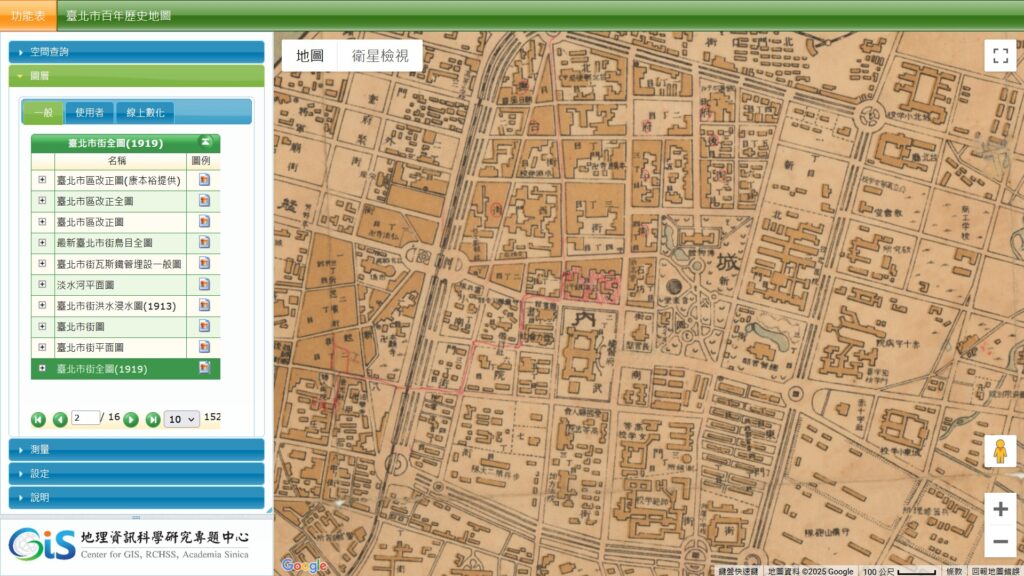The image size is (1024, 576).
Task: Zoom out on the map
Action: point(1000,541)
